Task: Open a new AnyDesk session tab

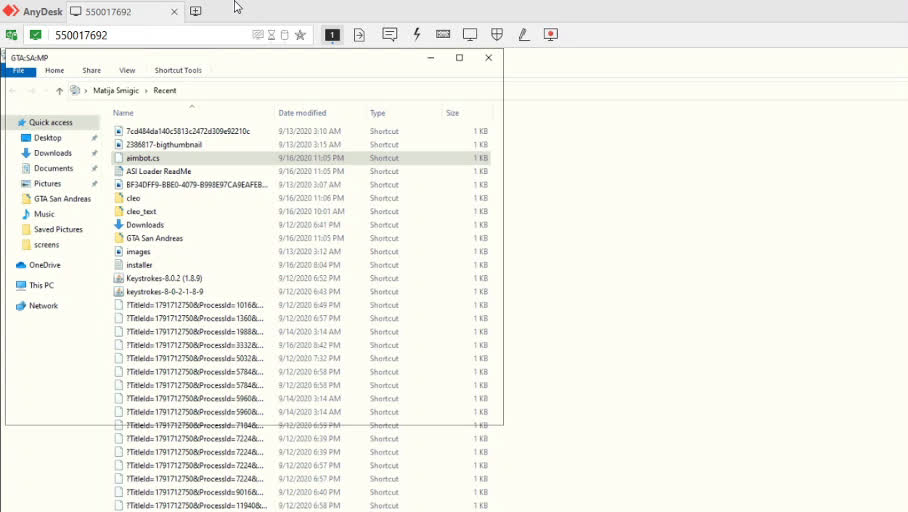Action: (196, 11)
